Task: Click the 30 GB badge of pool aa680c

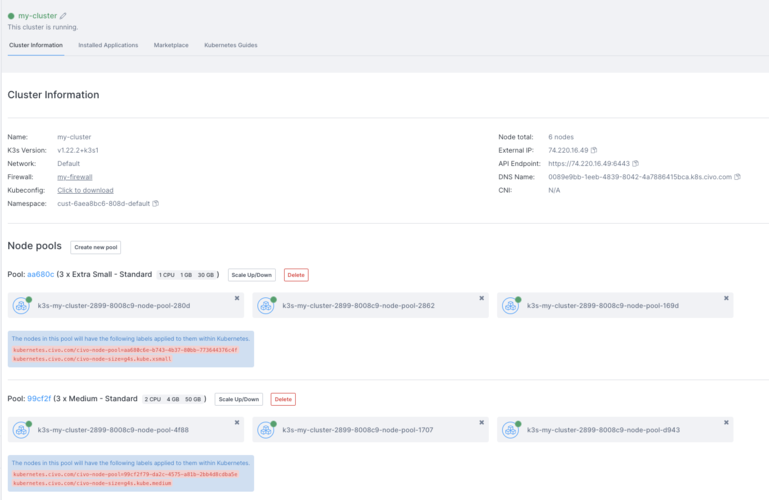Action: (x=206, y=275)
